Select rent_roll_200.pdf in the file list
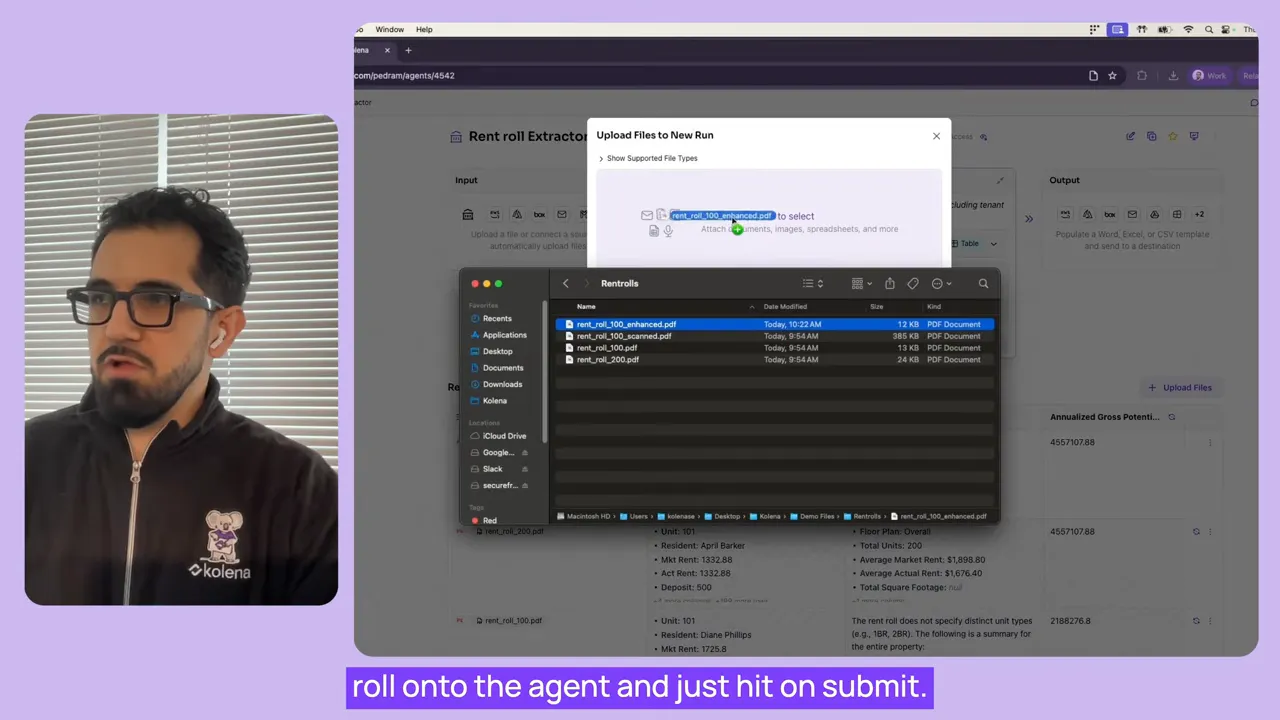Image resolution: width=1280 pixels, height=720 pixels. click(608, 359)
